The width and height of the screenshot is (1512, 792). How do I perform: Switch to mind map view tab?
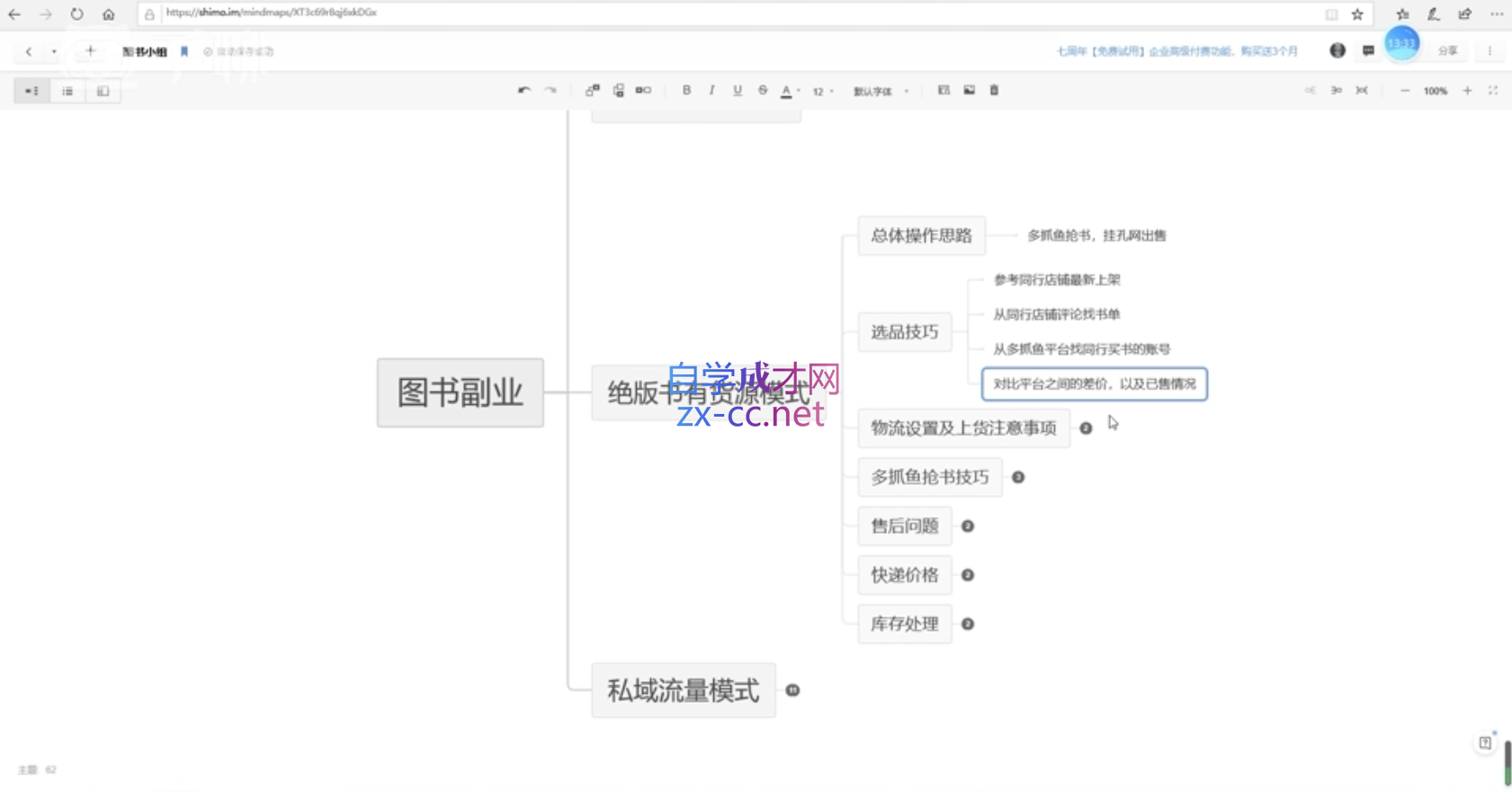(x=31, y=92)
